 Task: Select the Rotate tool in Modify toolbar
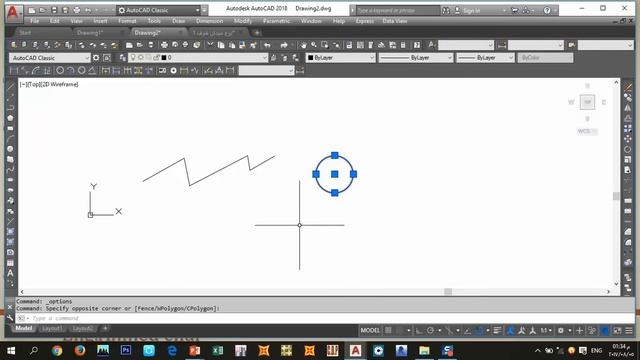point(628,149)
